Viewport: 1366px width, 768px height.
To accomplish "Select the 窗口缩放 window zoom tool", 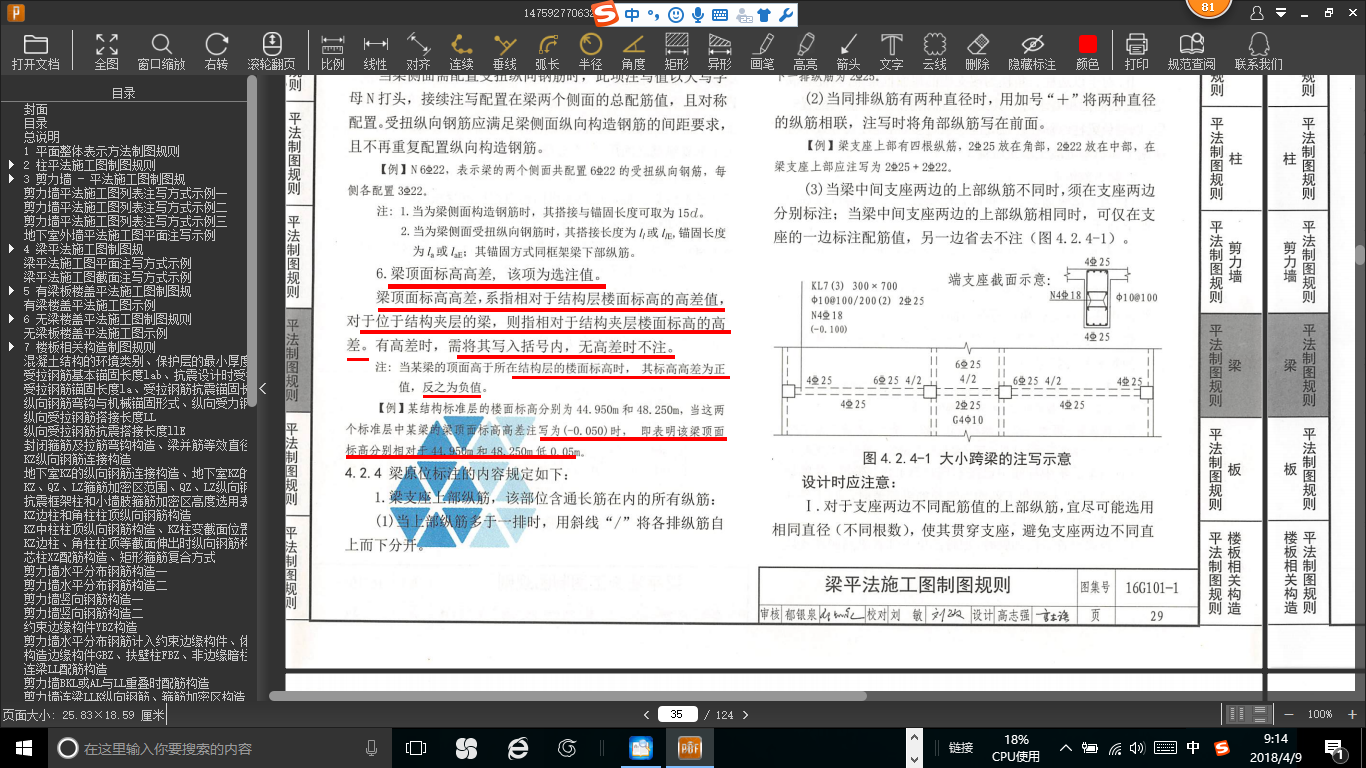I will point(161,51).
